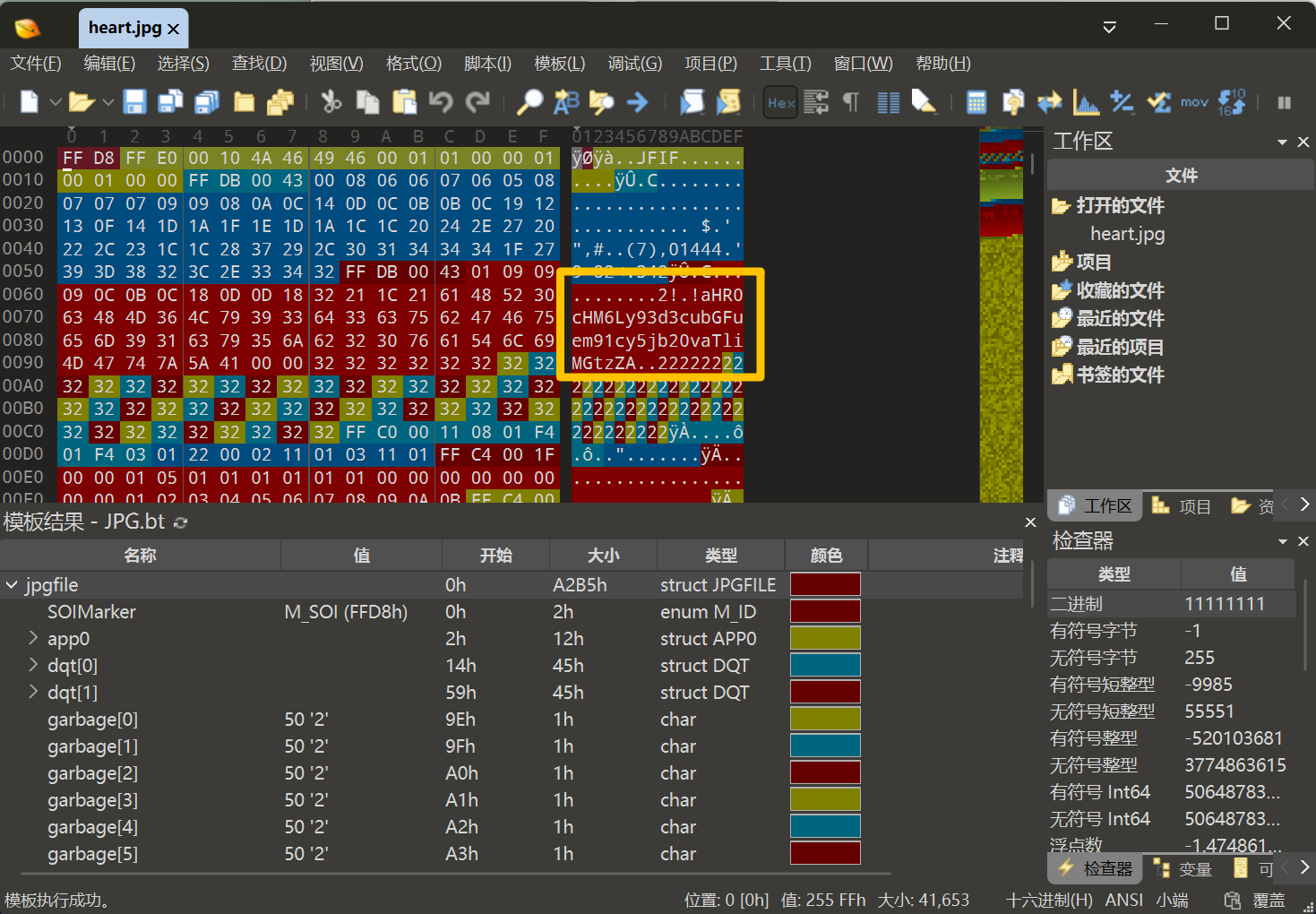Toggle the Hex edit mode button
1316x914 pixels.
coord(781,102)
